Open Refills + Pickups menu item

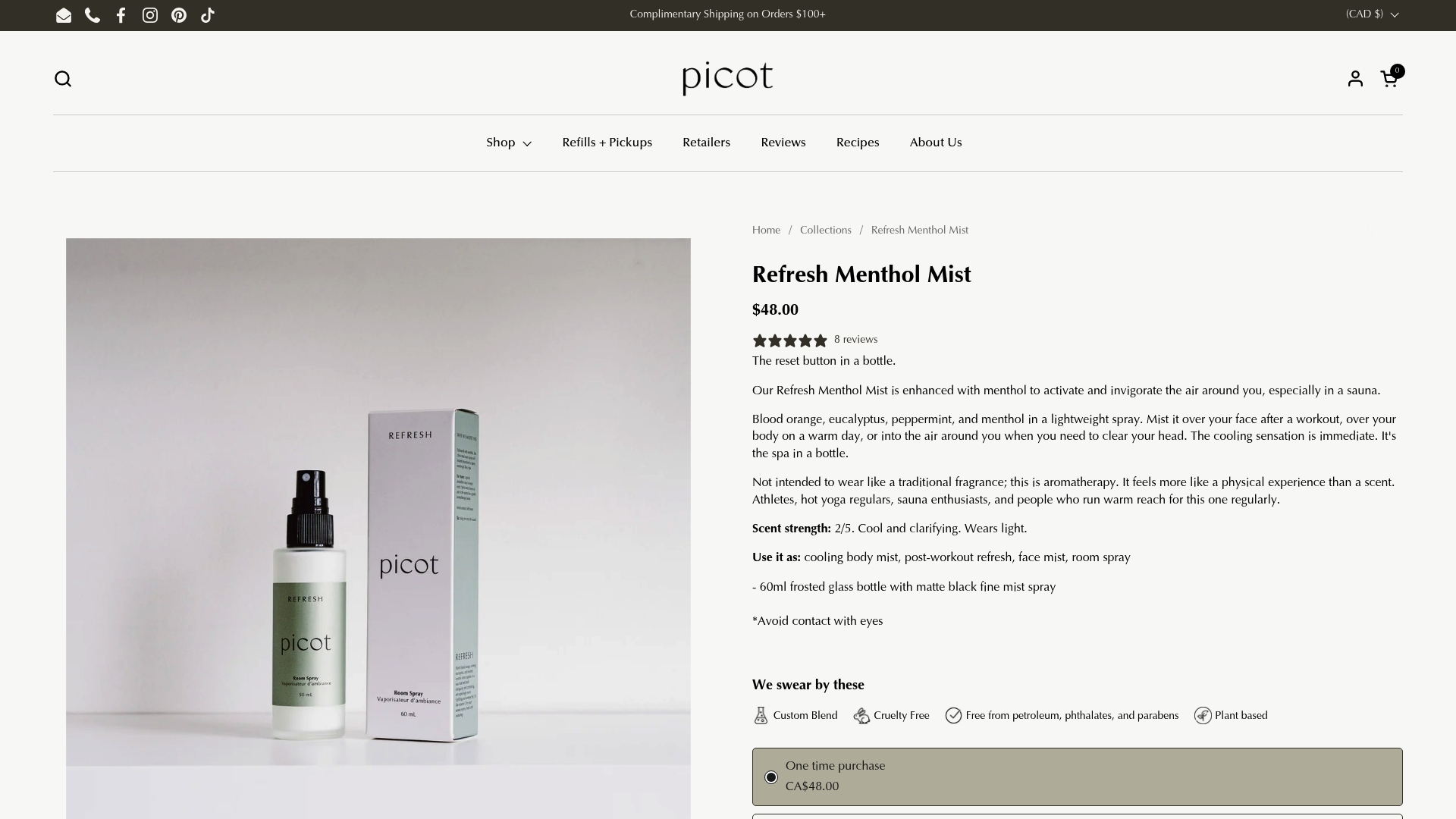[x=607, y=143]
